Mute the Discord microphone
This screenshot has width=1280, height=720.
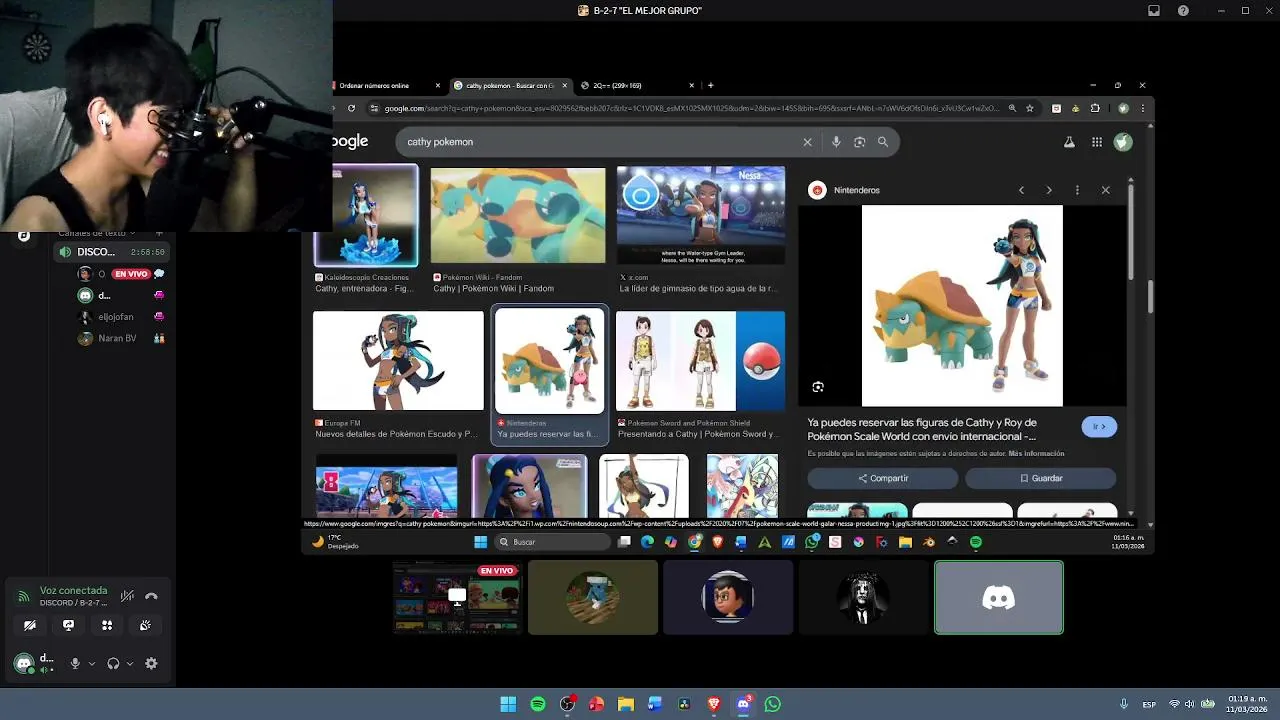[x=75, y=663]
